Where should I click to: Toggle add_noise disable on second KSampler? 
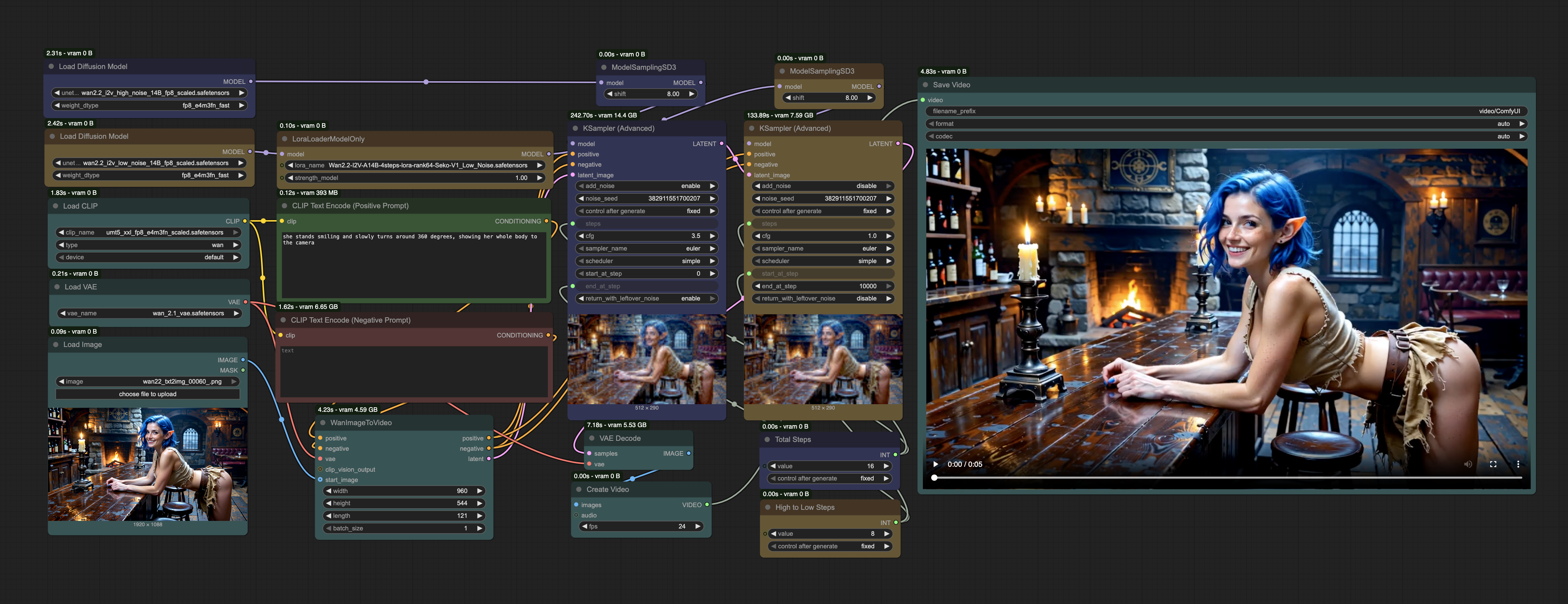tap(822, 186)
